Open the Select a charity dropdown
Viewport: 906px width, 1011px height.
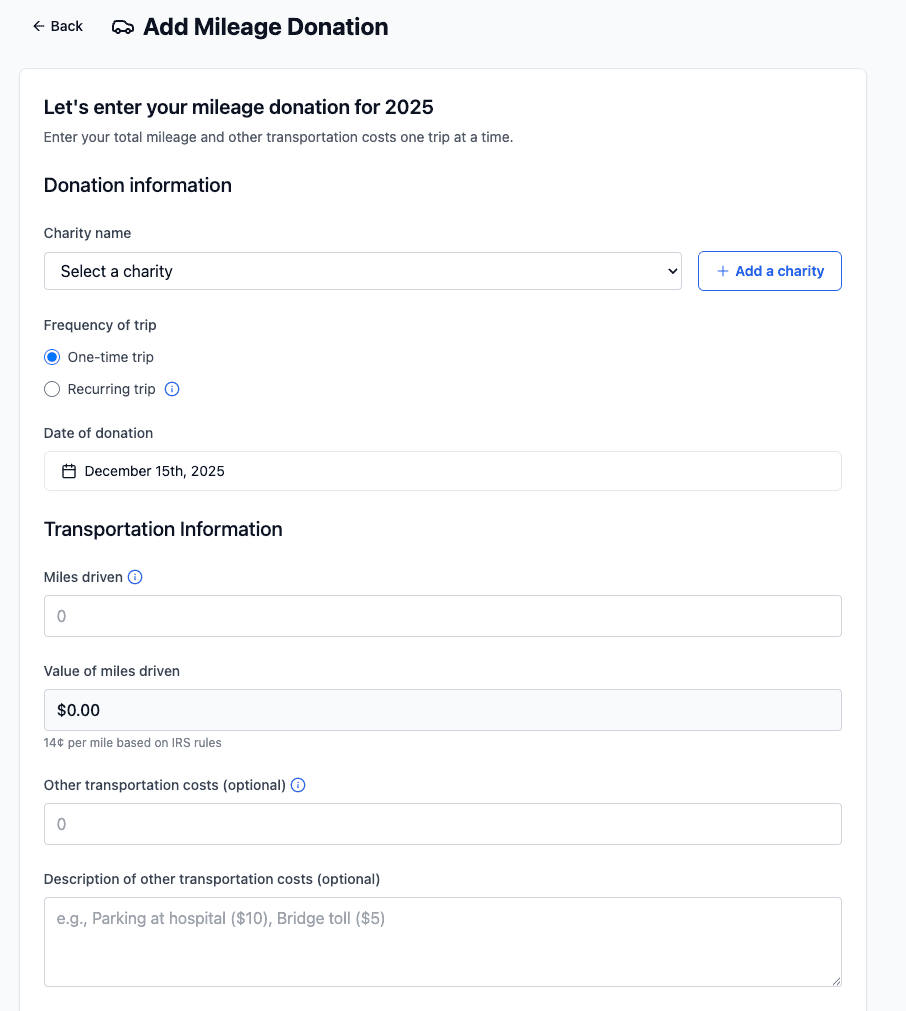(x=362, y=271)
